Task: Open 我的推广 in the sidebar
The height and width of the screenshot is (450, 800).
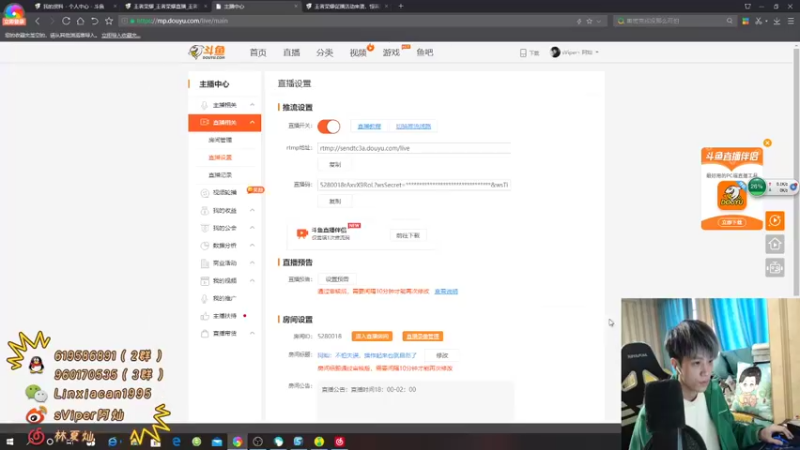Action: tap(224, 298)
